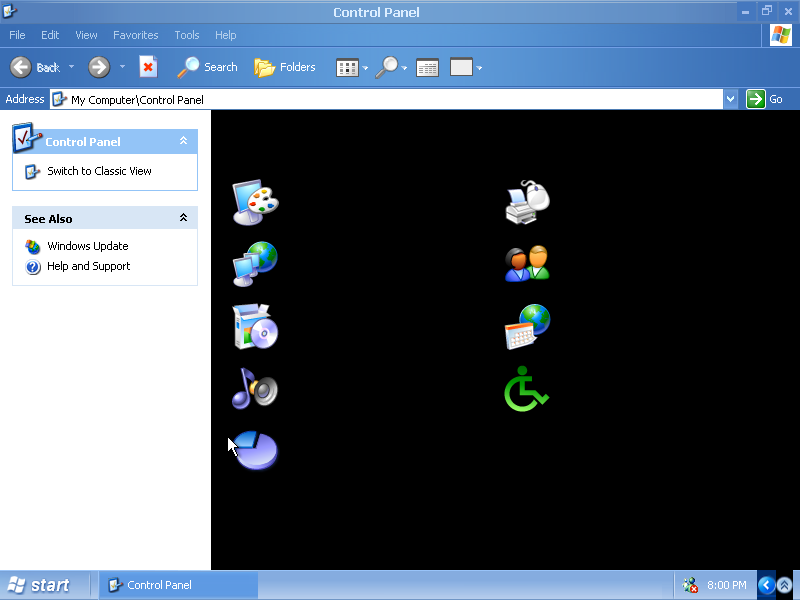
Task: Open the zoom magnifier dropdown arrow
Action: tap(404, 68)
